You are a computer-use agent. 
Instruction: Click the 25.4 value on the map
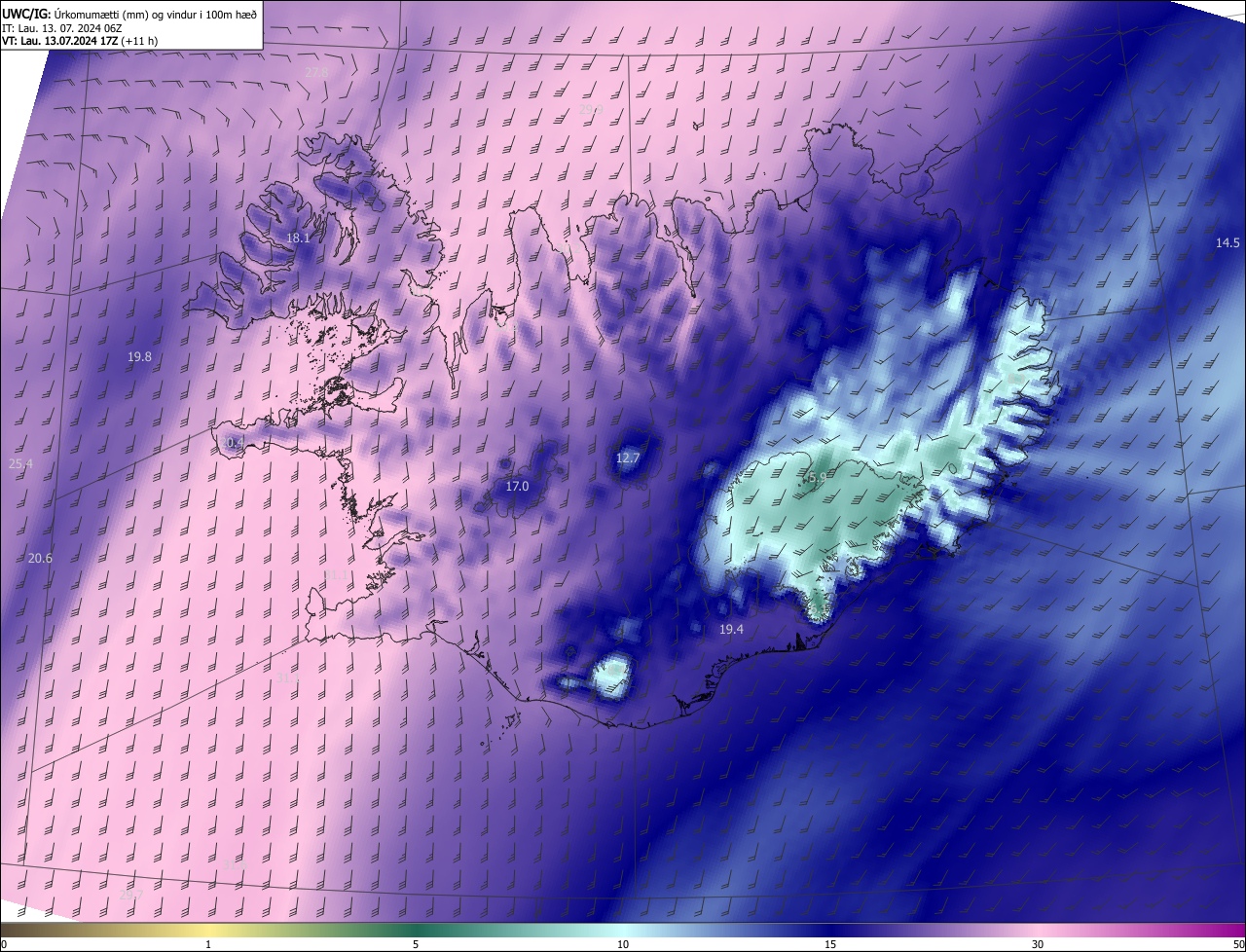tap(20, 464)
